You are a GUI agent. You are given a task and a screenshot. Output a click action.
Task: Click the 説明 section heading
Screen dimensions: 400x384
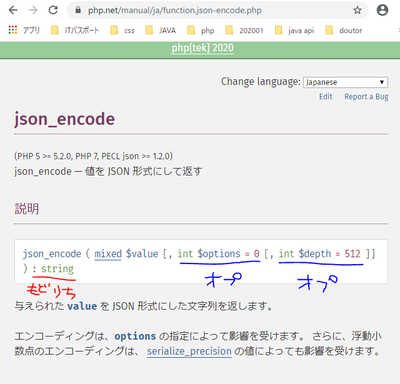click(x=27, y=209)
